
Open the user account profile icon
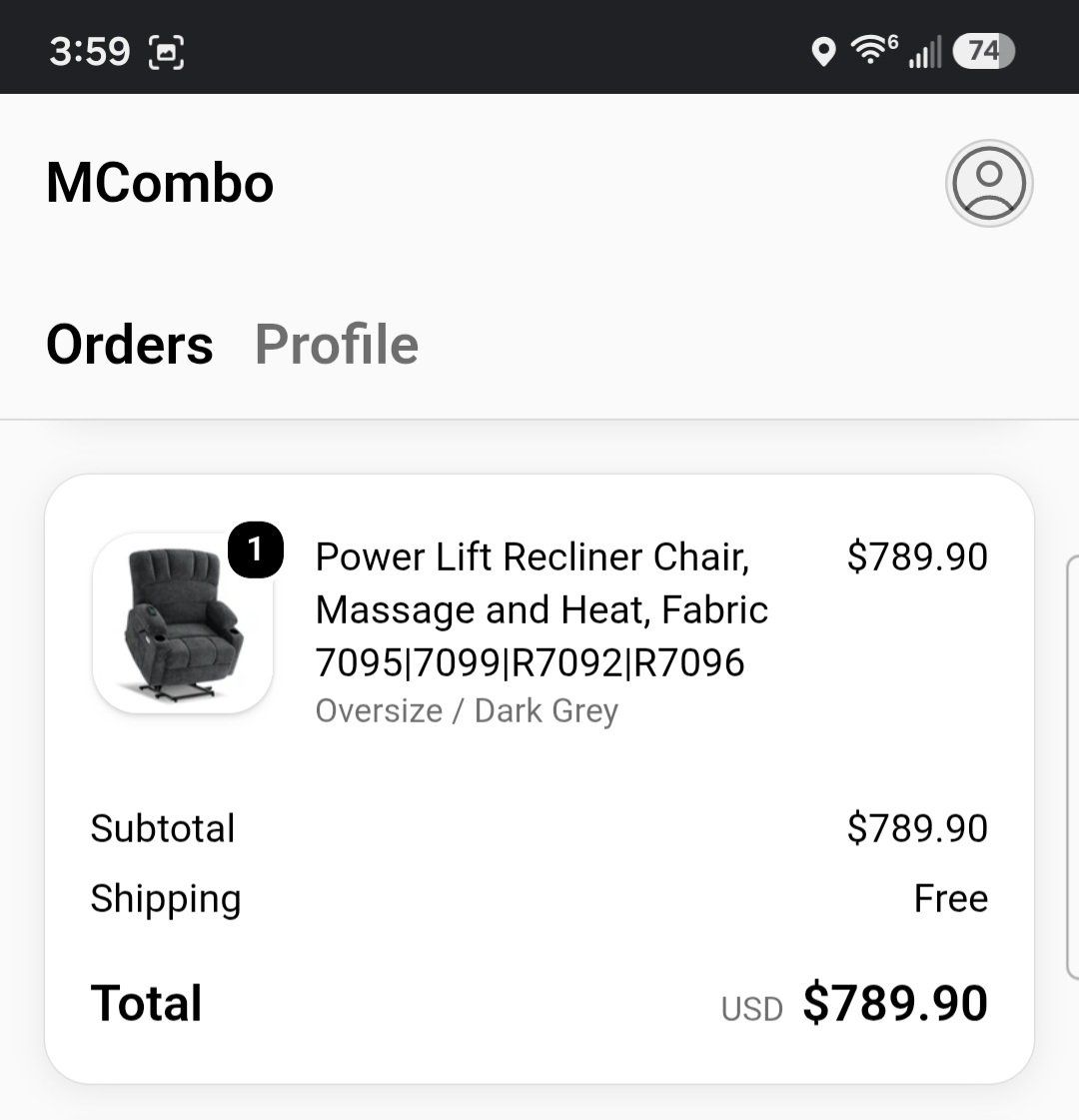989,183
